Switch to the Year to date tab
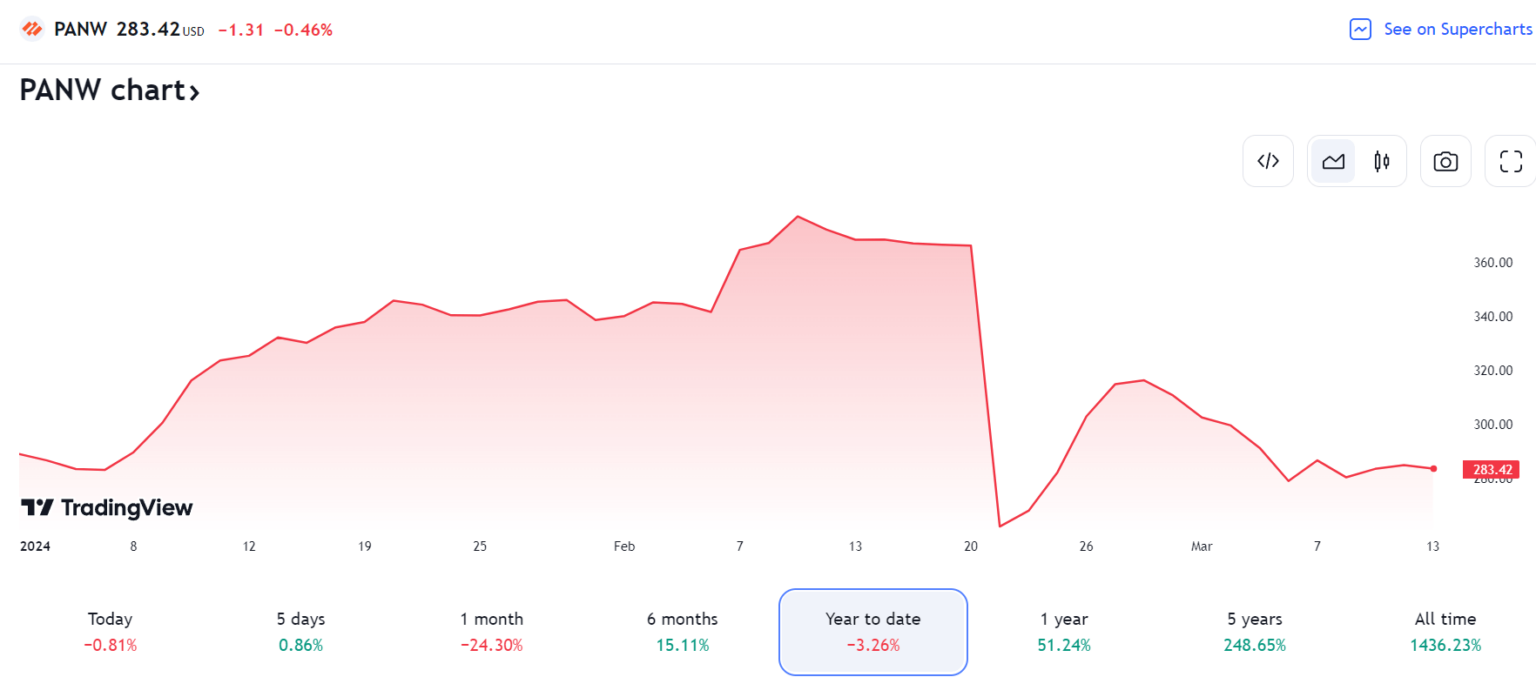 coord(873,631)
